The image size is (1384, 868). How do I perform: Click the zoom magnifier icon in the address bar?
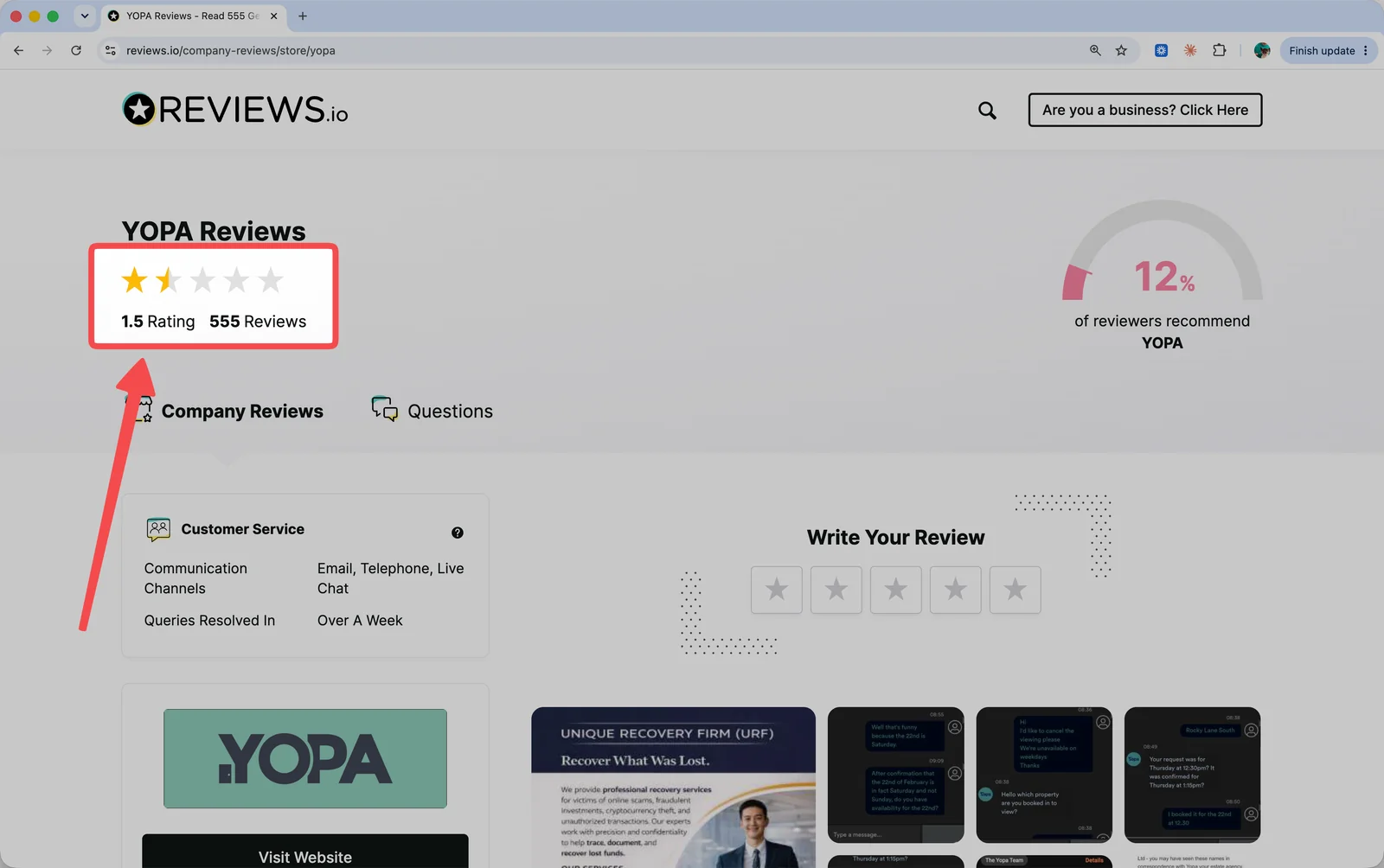[1095, 50]
